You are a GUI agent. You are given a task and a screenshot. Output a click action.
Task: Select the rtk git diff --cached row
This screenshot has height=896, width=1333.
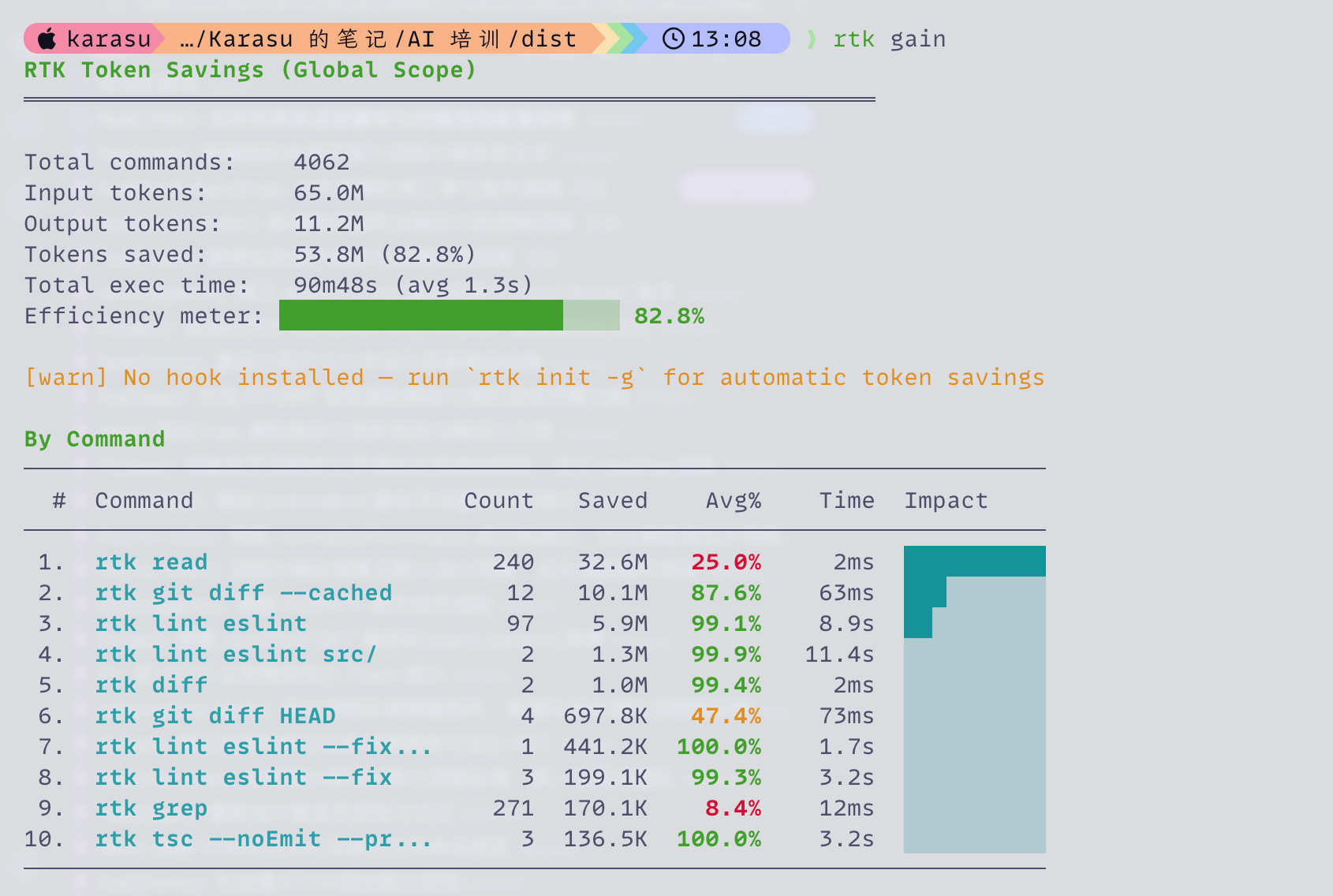coord(535,592)
